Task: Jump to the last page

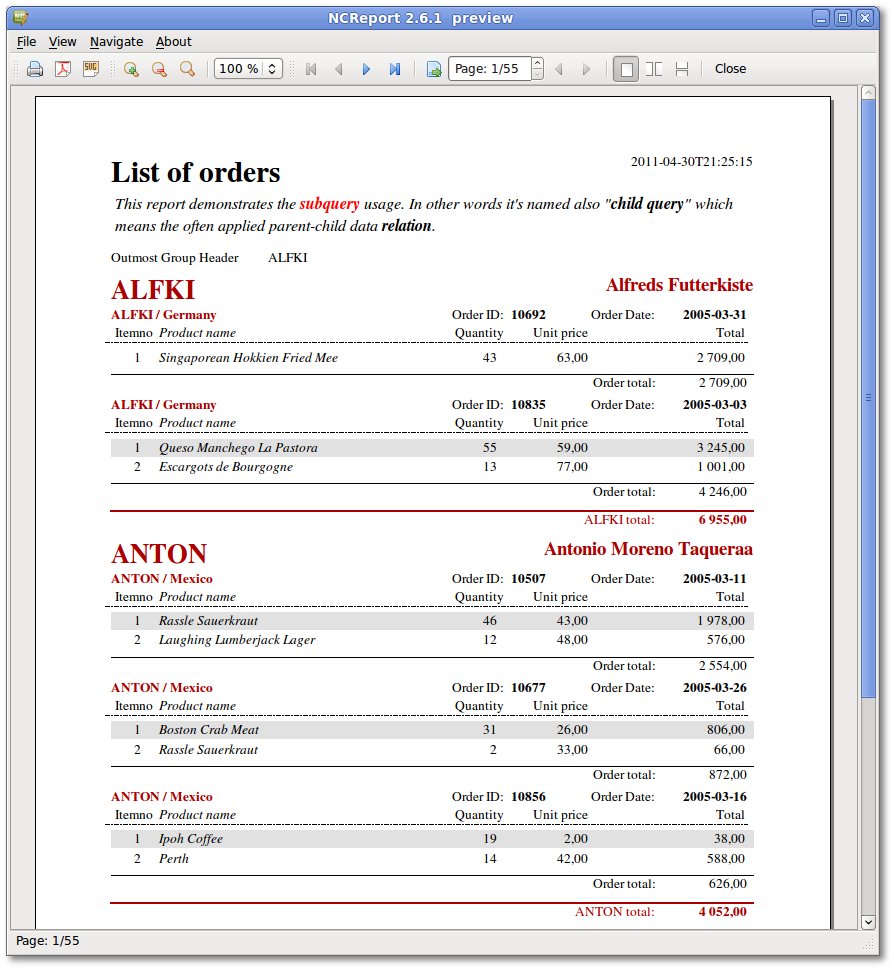Action: point(395,69)
